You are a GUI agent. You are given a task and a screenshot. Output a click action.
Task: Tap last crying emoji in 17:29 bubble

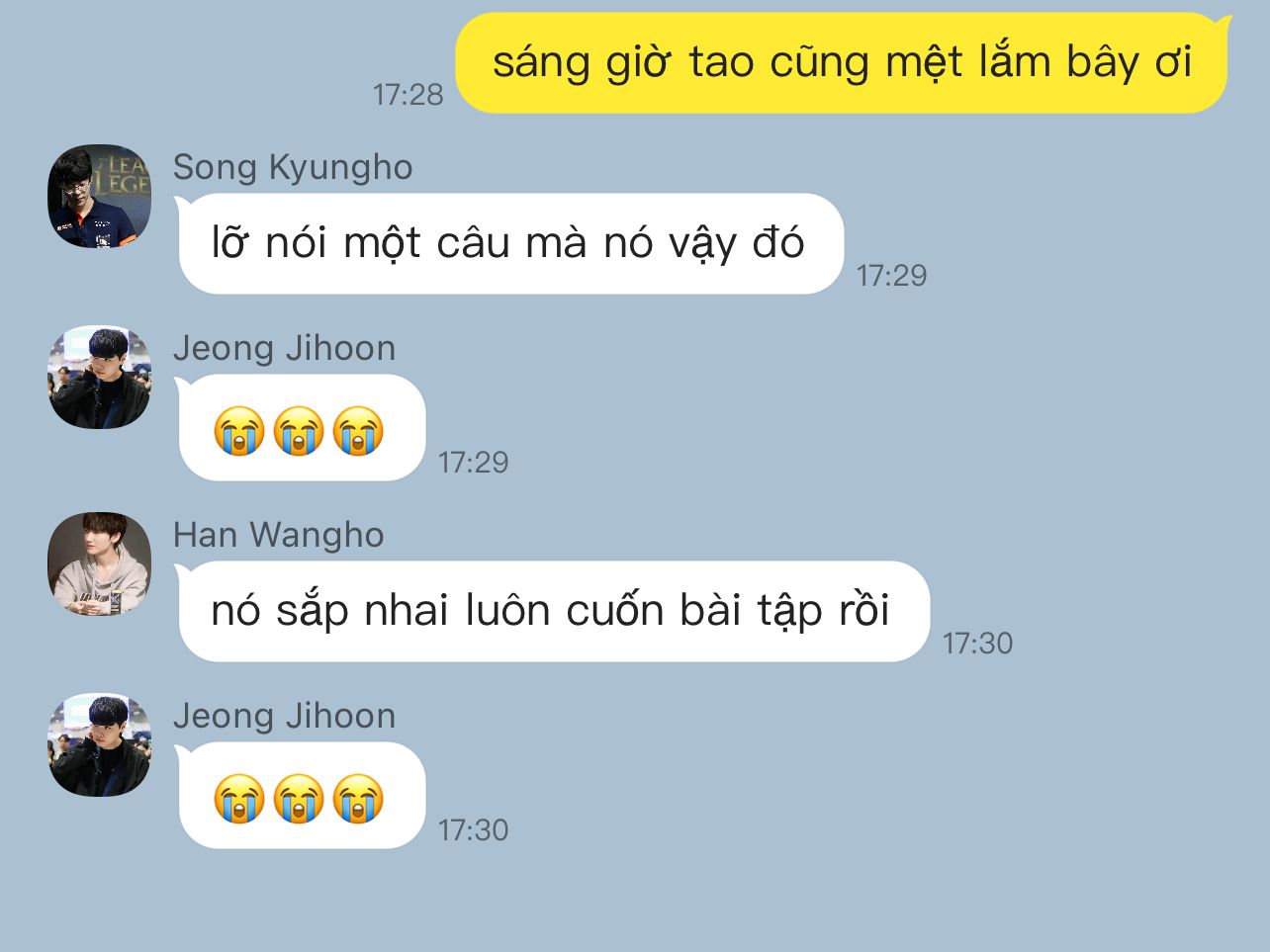(x=358, y=430)
